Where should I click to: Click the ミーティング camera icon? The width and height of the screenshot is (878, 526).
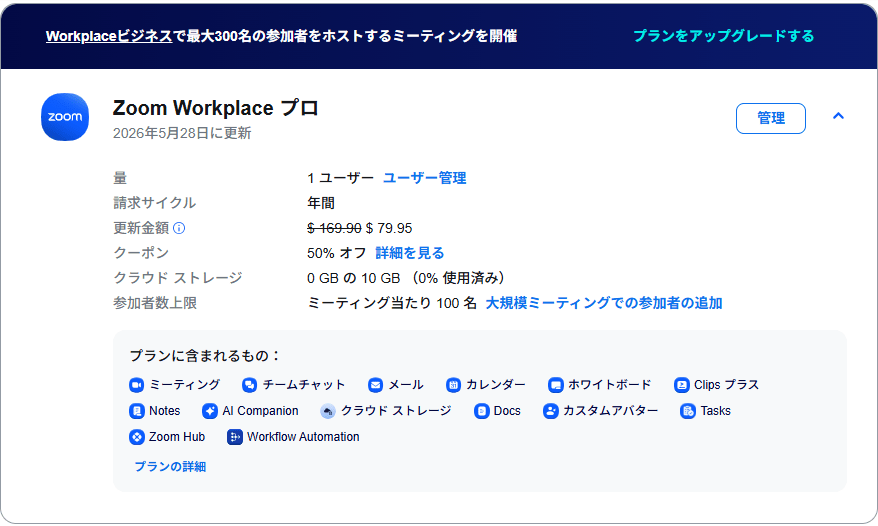click(x=137, y=385)
